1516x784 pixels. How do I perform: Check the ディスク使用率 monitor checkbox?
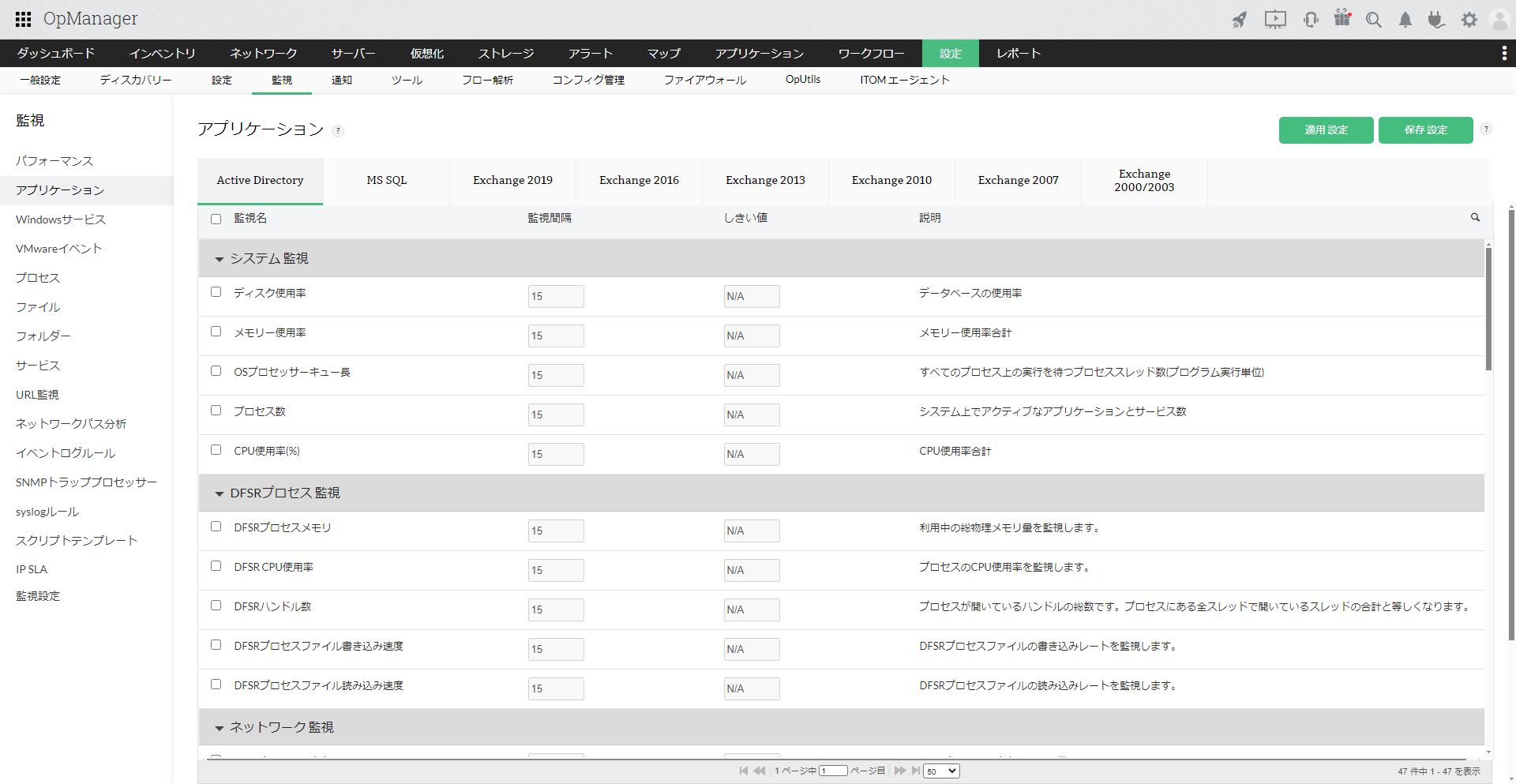click(x=216, y=292)
